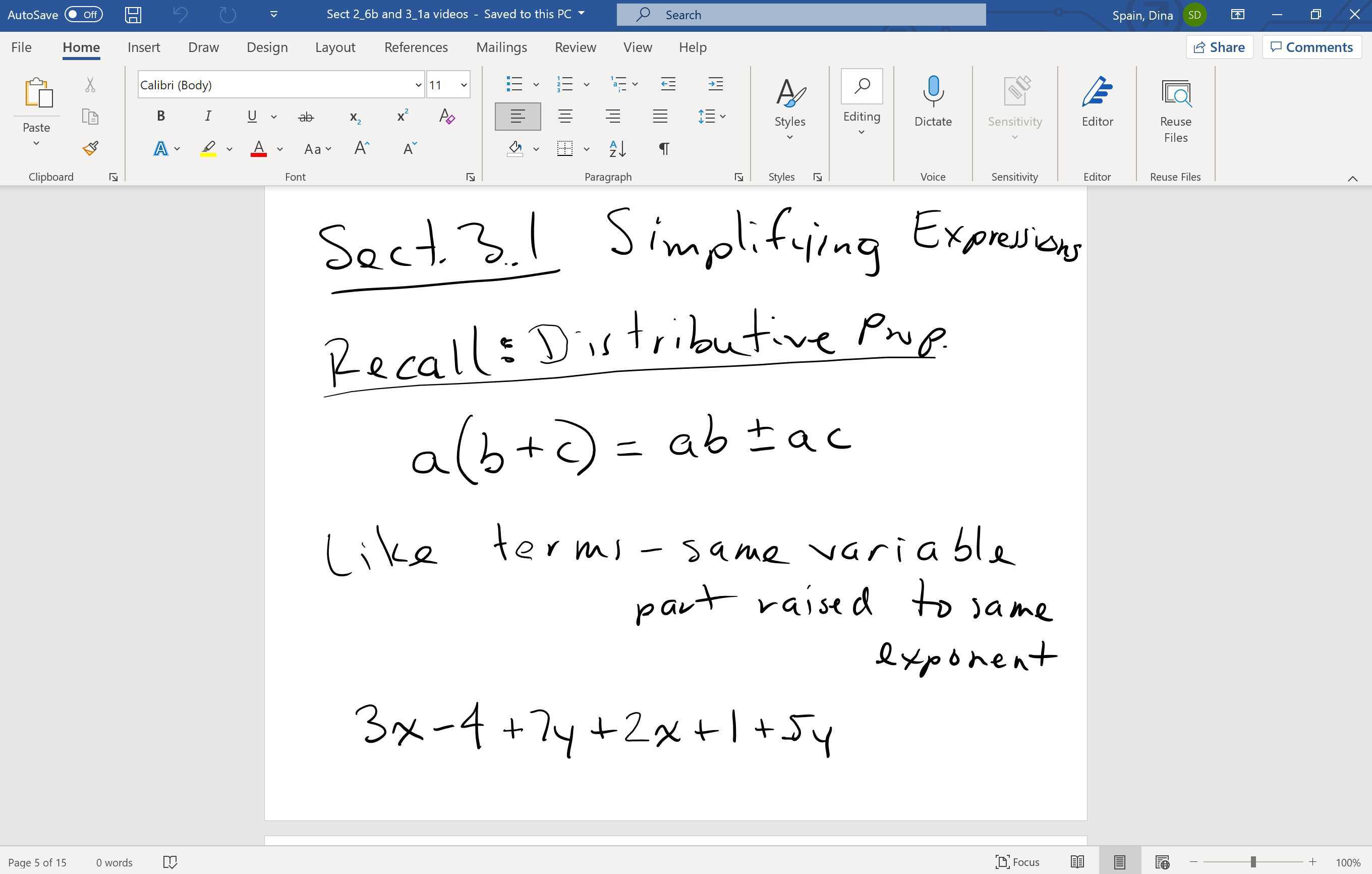Toggle Bold formatting
1372x874 pixels.
161,116
